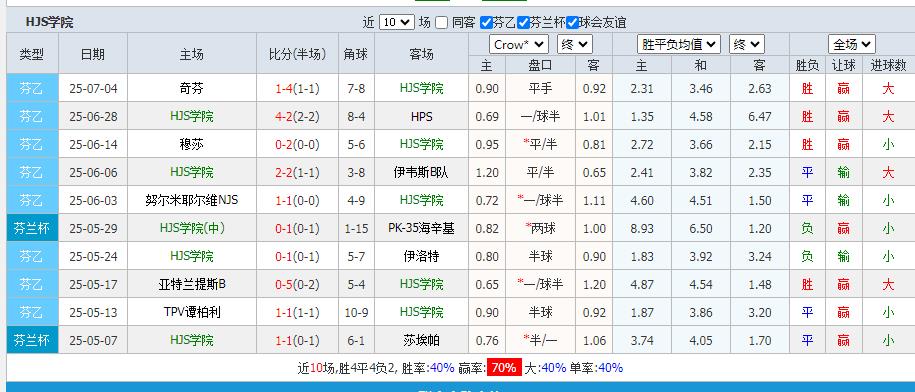Click the 芬乙 label on 25-07-04 row
Viewport: 915px width, 392px height.
(32, 89)
